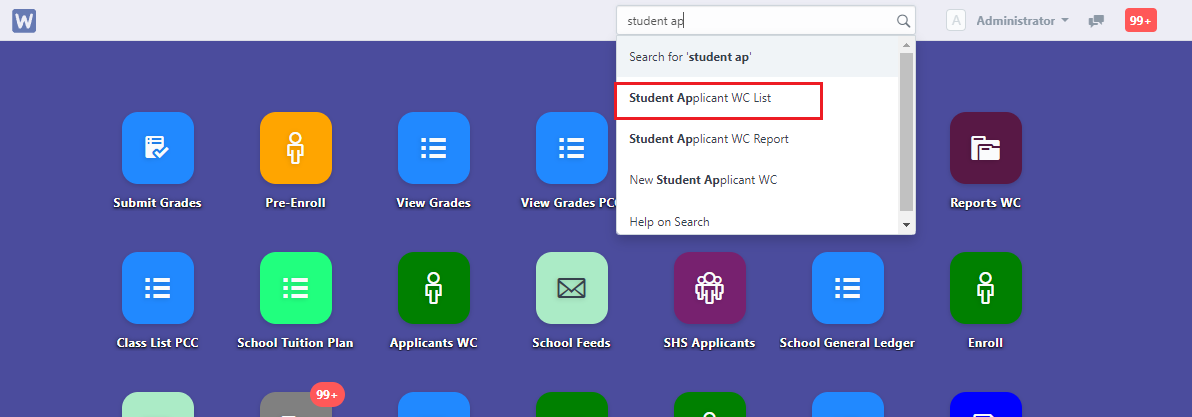
Task: Click the School Tuition Plan label
Action: (296, 343)
